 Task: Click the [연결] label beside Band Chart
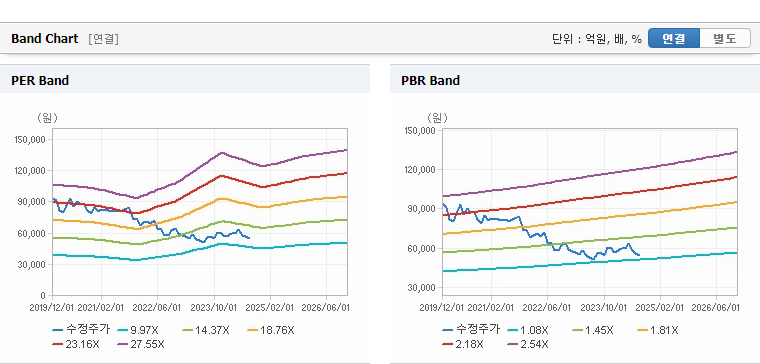(x=103, y=39)
